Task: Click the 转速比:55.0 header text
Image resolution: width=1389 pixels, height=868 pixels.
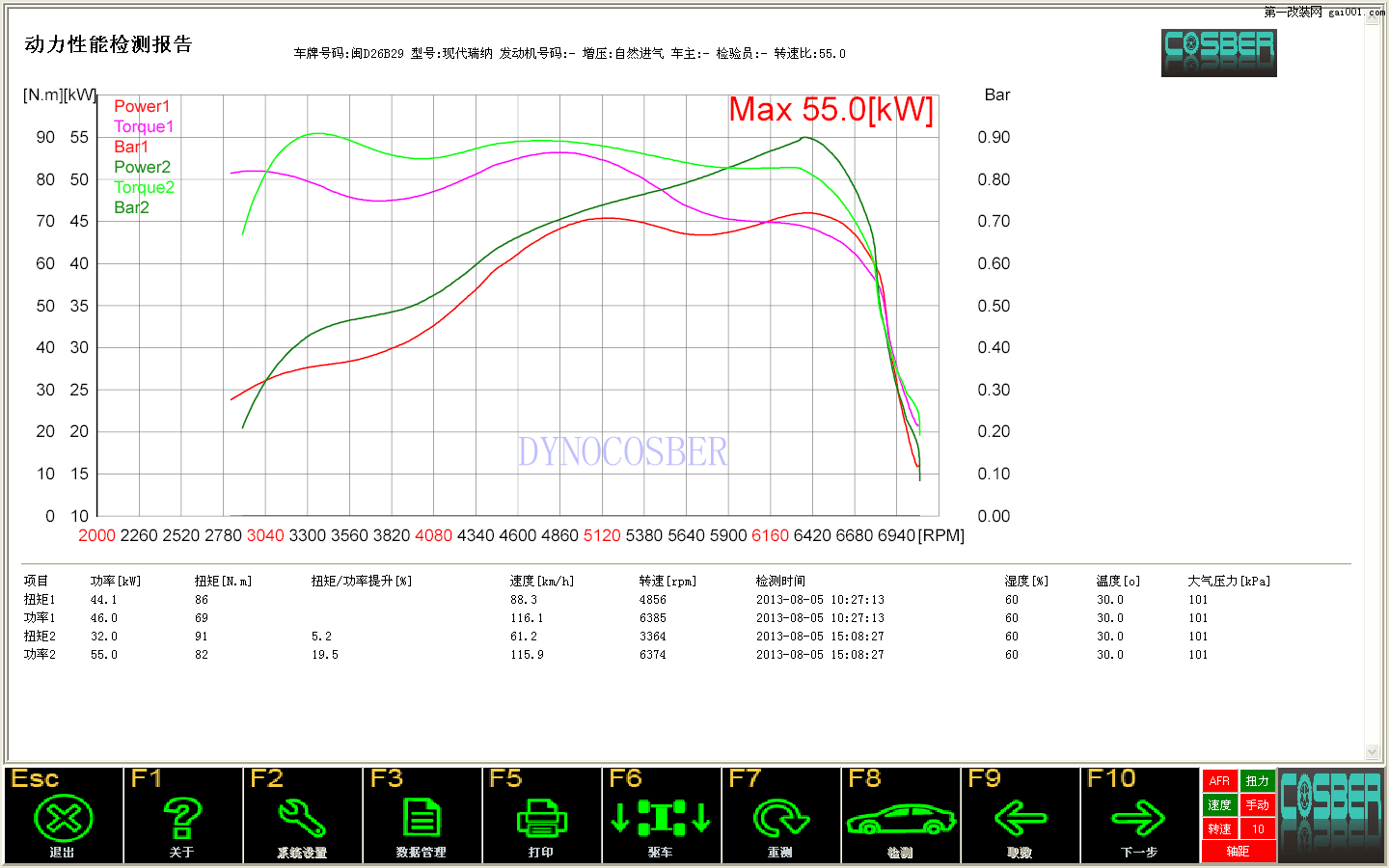Action: [809, 54]
